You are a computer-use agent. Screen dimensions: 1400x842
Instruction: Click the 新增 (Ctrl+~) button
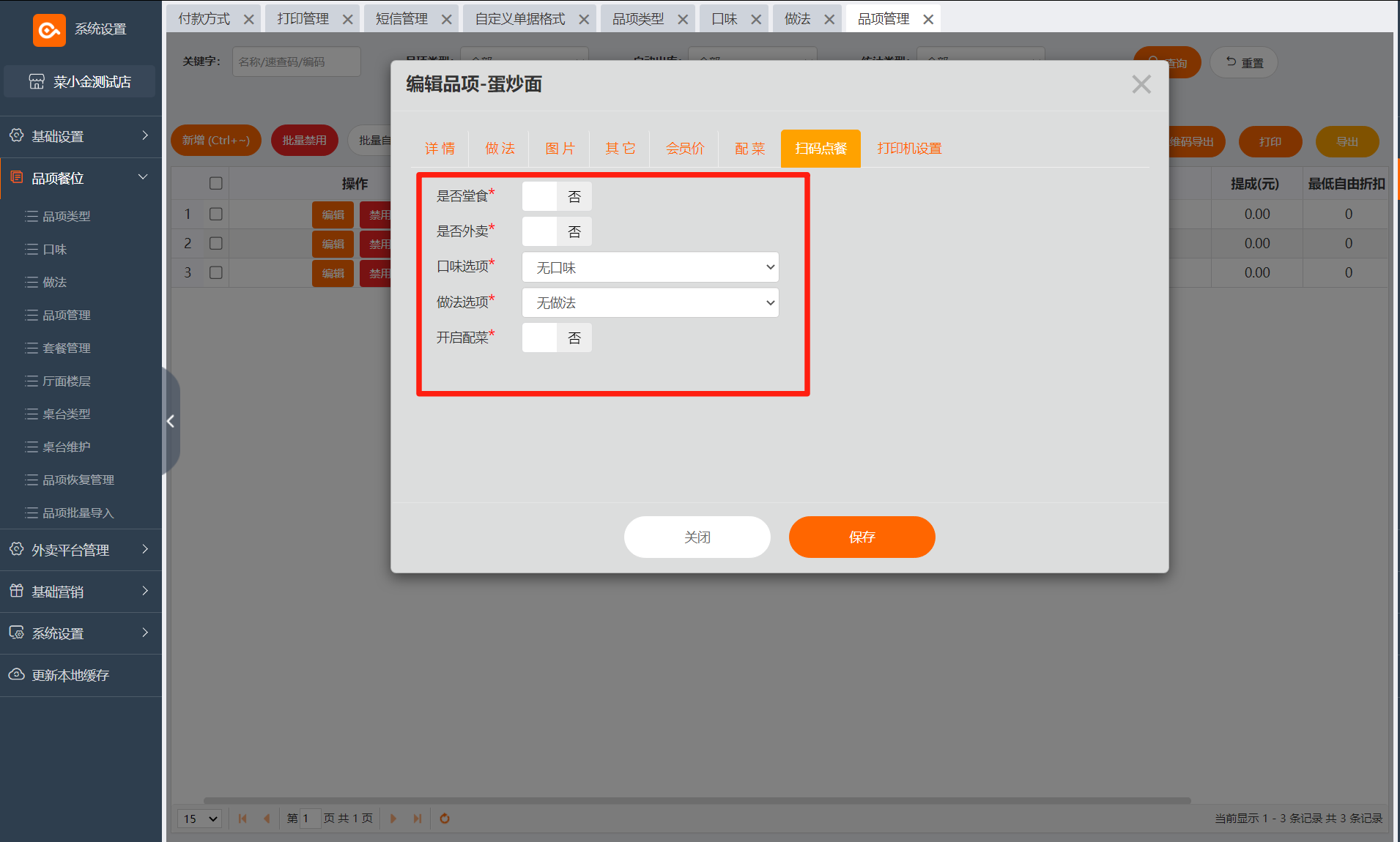coord(216,141)
